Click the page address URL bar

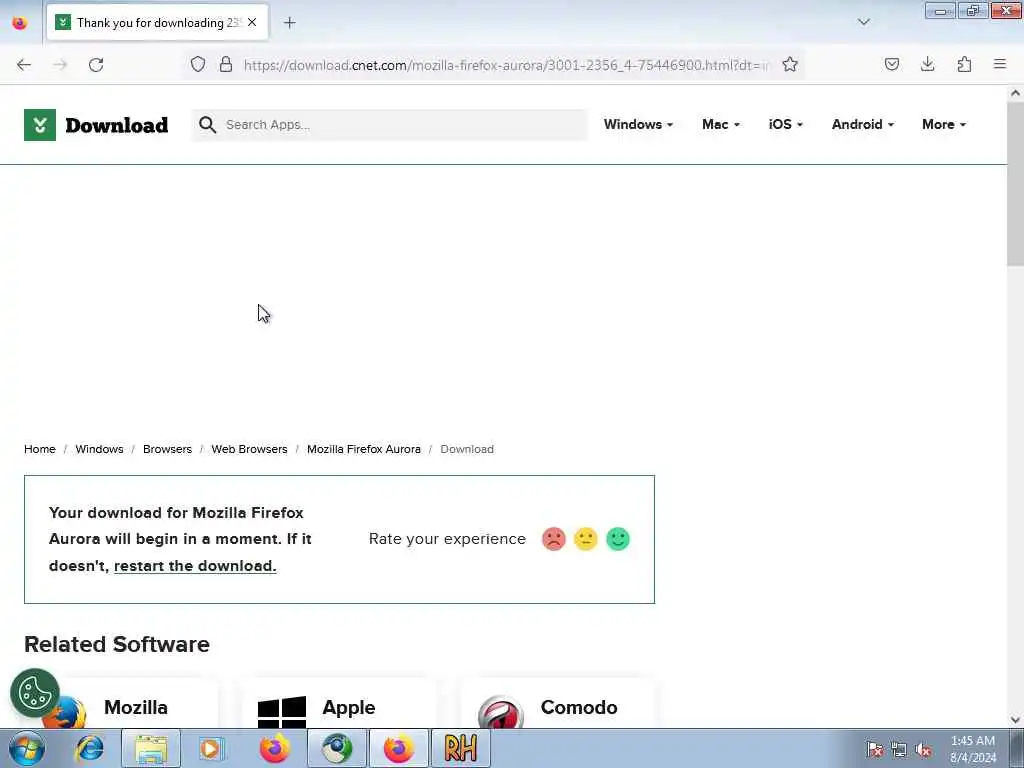tap(506, 65)
